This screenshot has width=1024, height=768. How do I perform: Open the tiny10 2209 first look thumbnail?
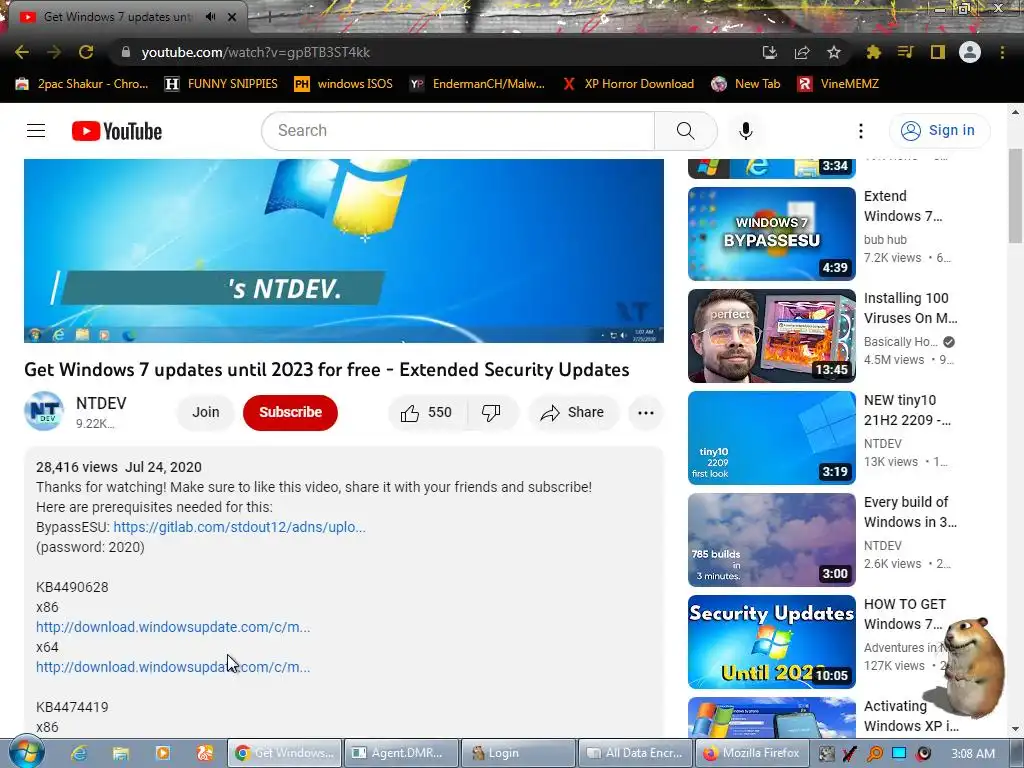click(x=771, y=438)
